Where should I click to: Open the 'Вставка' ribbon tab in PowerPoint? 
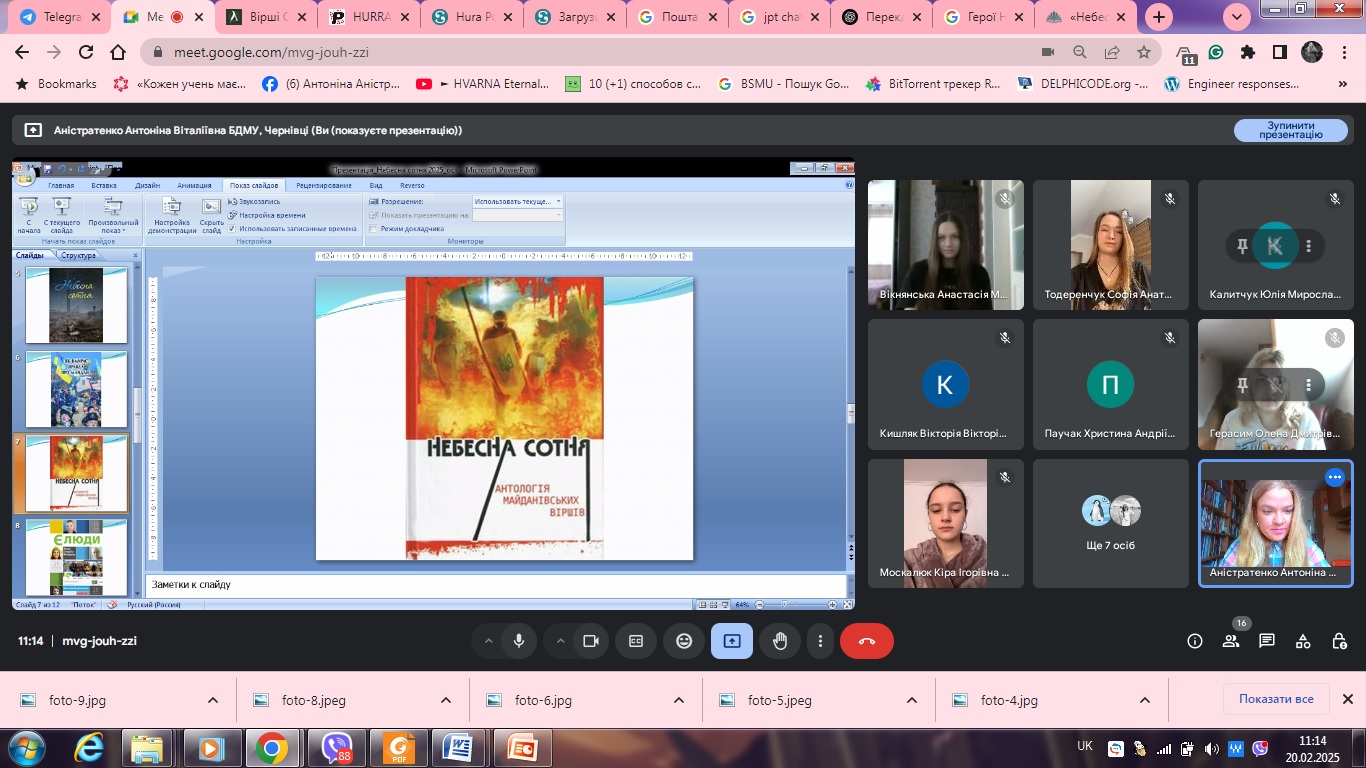click(x=104, y=185)
